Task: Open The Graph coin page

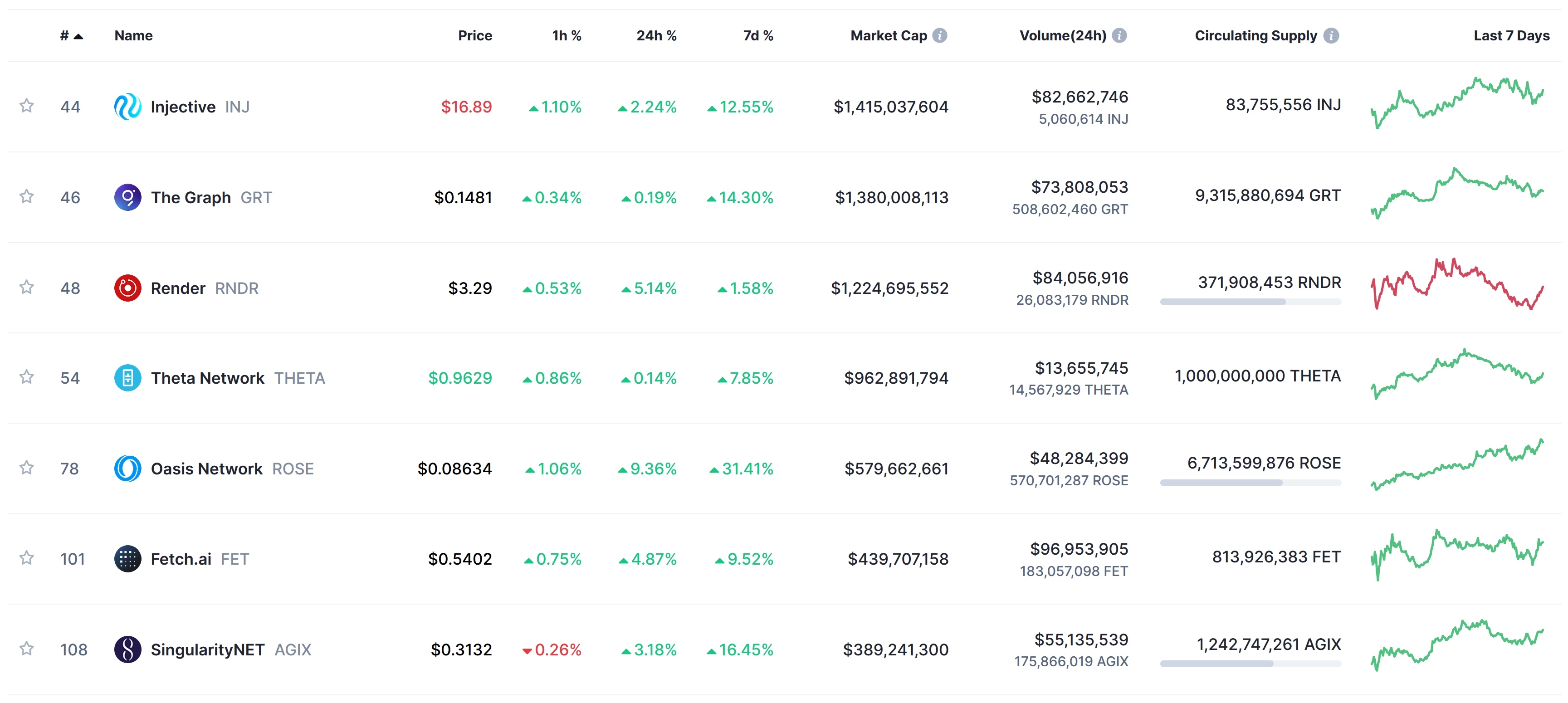Action: coord(191,197)
